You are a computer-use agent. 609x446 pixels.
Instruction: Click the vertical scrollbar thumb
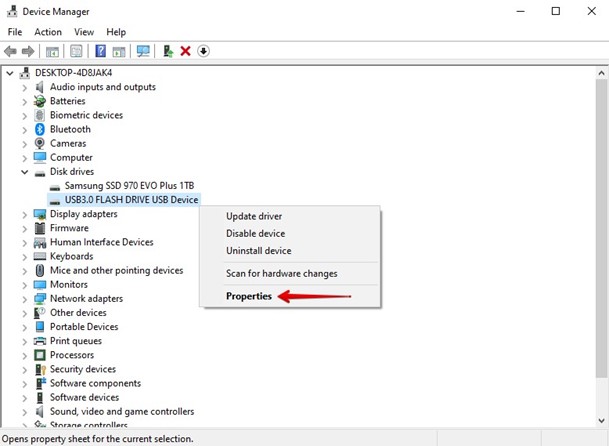point(601,228)
